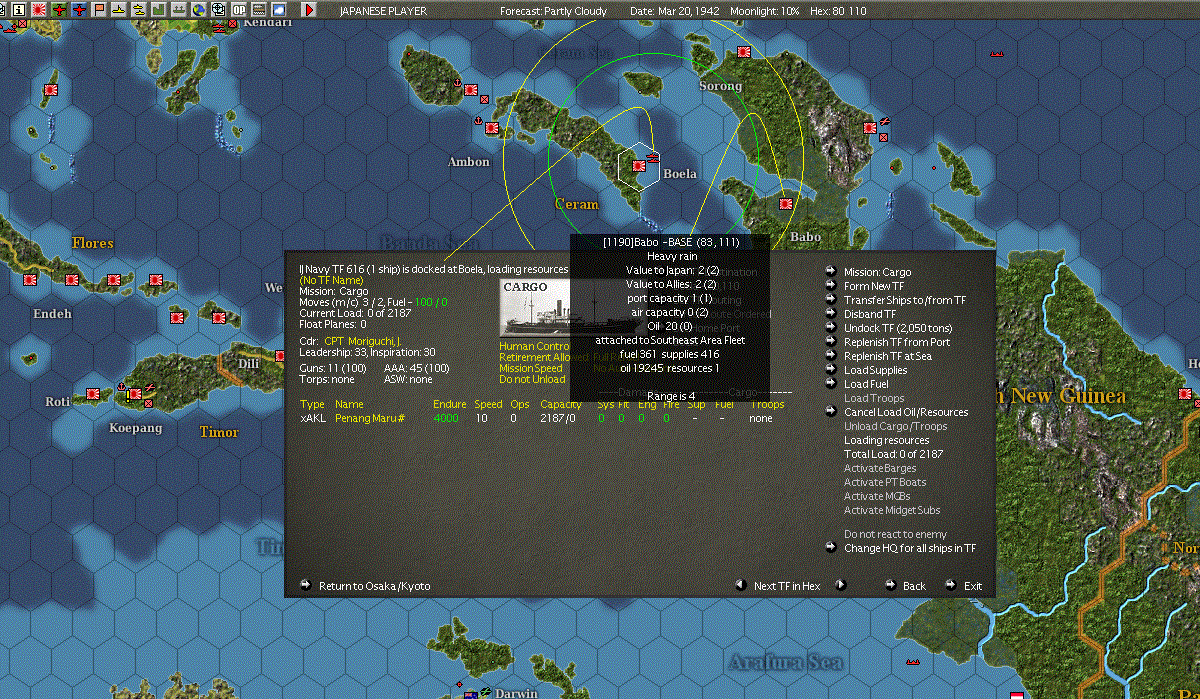Select Replenish TF from Port
The width and height of the screenshot is (1200, 699).
(897, 342)
